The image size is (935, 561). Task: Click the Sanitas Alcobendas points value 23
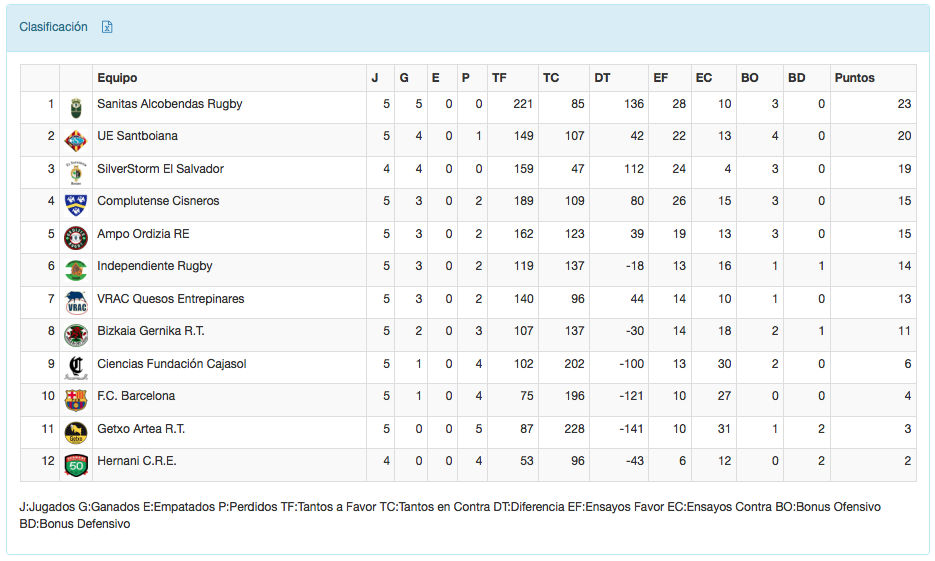tap(904, 104)
